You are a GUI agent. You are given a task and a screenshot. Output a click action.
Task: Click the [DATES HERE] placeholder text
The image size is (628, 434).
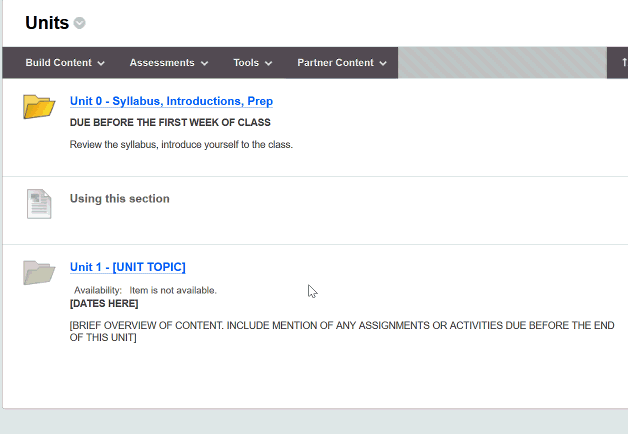pos(104,304)
